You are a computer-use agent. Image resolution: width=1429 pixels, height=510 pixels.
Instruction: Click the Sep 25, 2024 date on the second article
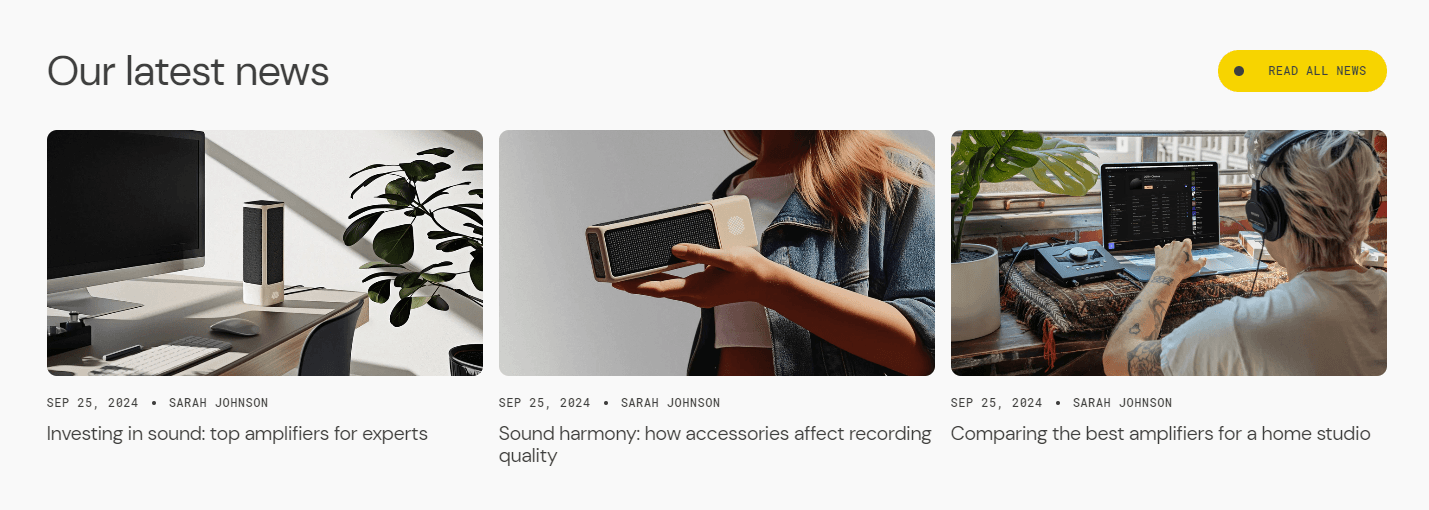tap(545, 403)
